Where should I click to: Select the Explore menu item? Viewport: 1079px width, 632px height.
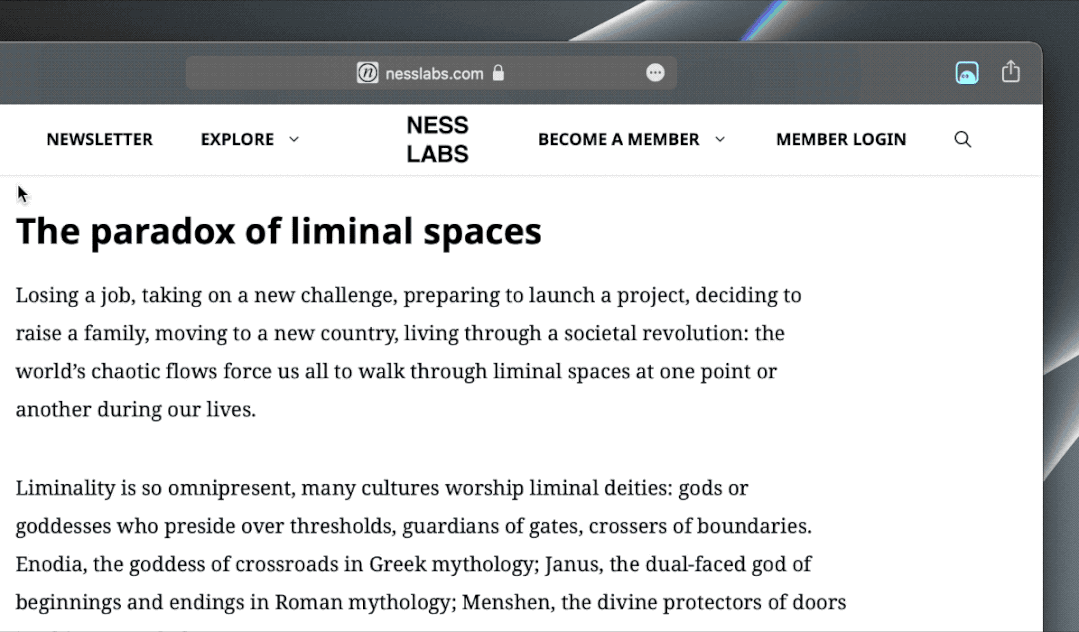click(x=237, y=140)
